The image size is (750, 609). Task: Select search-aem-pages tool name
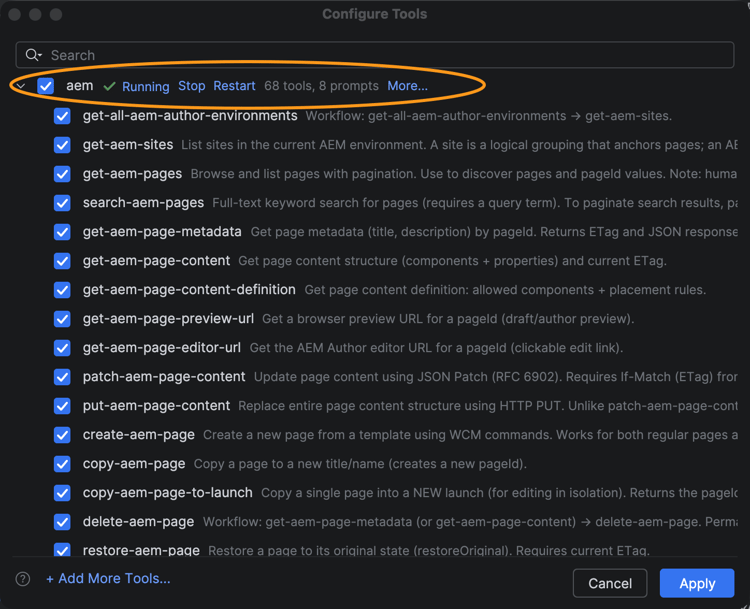143,203
